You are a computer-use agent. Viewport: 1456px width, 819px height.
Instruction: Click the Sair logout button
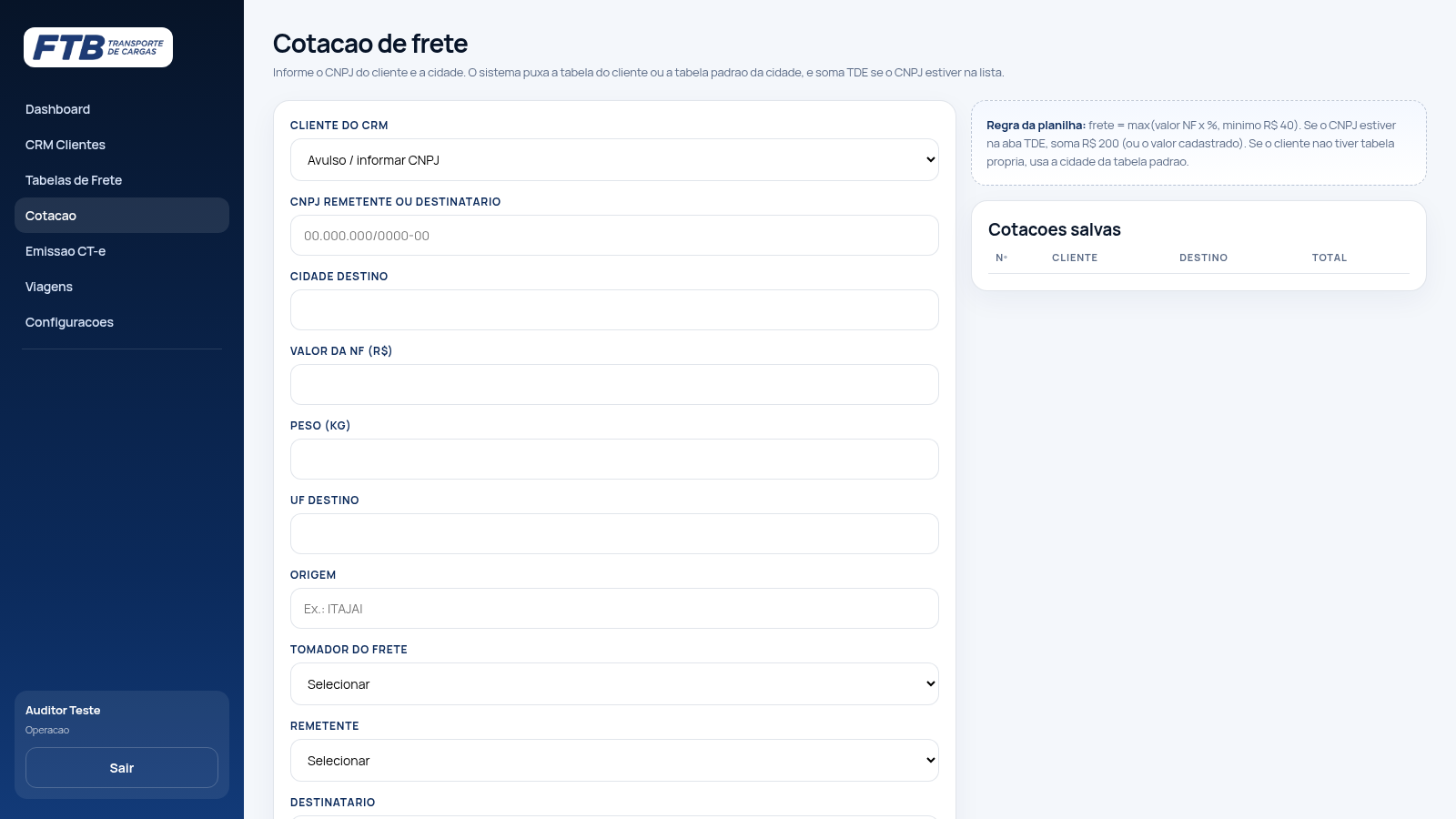pyautogui.click(x=122, y=768)
